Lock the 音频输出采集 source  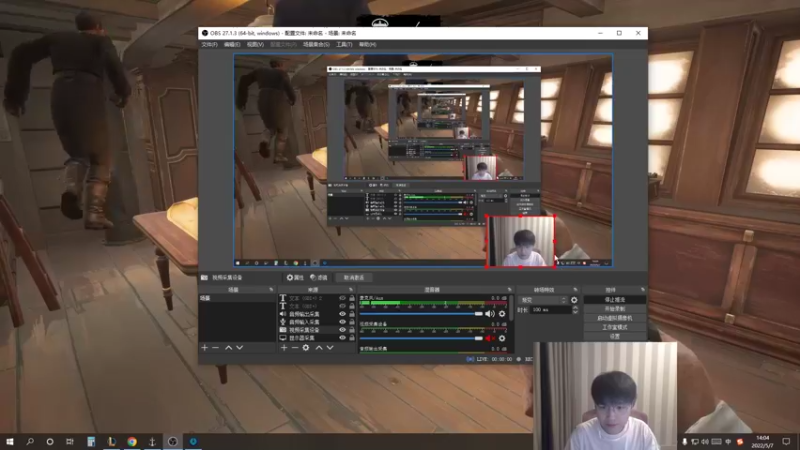[x=352, y=314]
